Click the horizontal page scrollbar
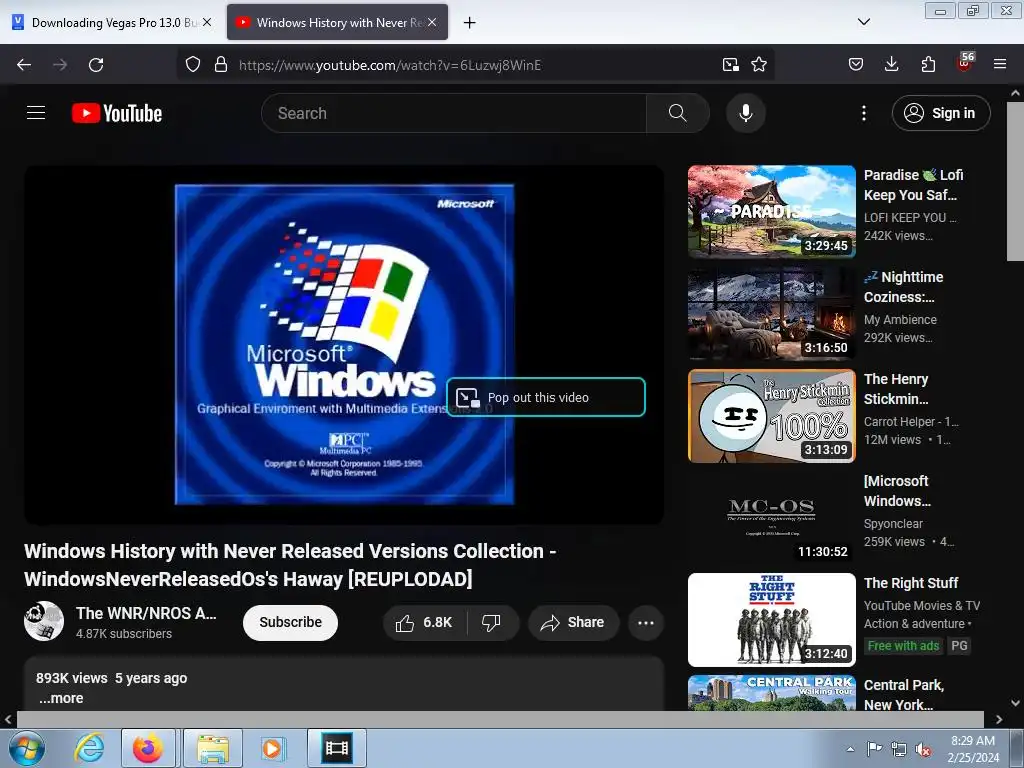The width and height of the screenshot is (1024, 768). pos(500,719)
